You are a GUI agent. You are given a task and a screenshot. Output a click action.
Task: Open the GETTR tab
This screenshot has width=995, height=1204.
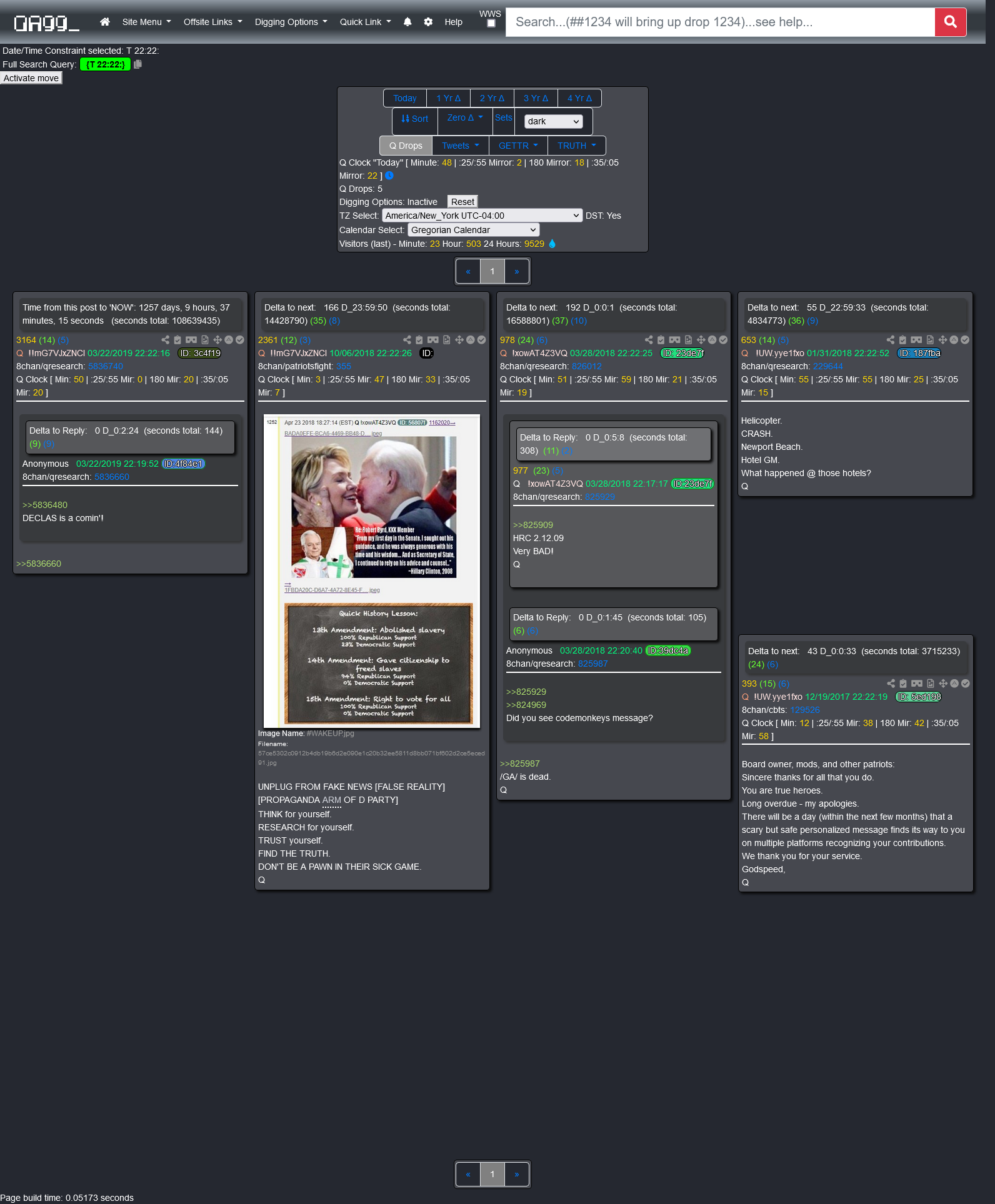coord(518,146)
